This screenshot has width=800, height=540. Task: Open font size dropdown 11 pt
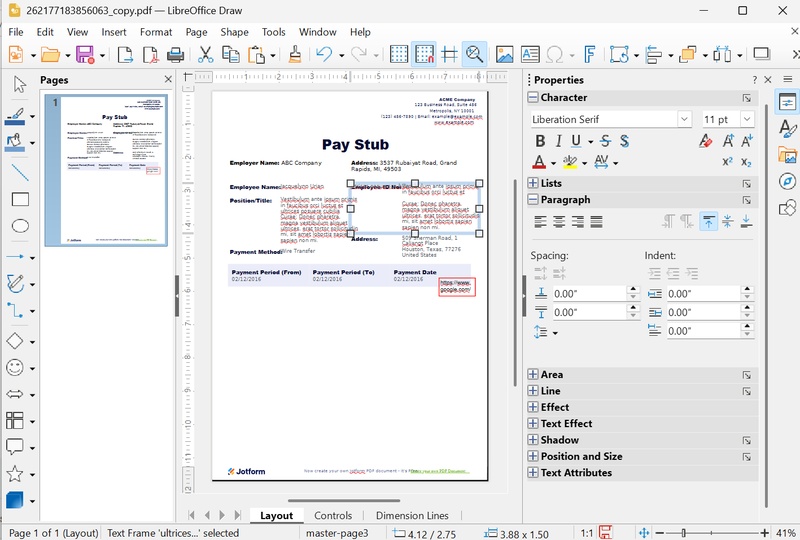(747, 119)
